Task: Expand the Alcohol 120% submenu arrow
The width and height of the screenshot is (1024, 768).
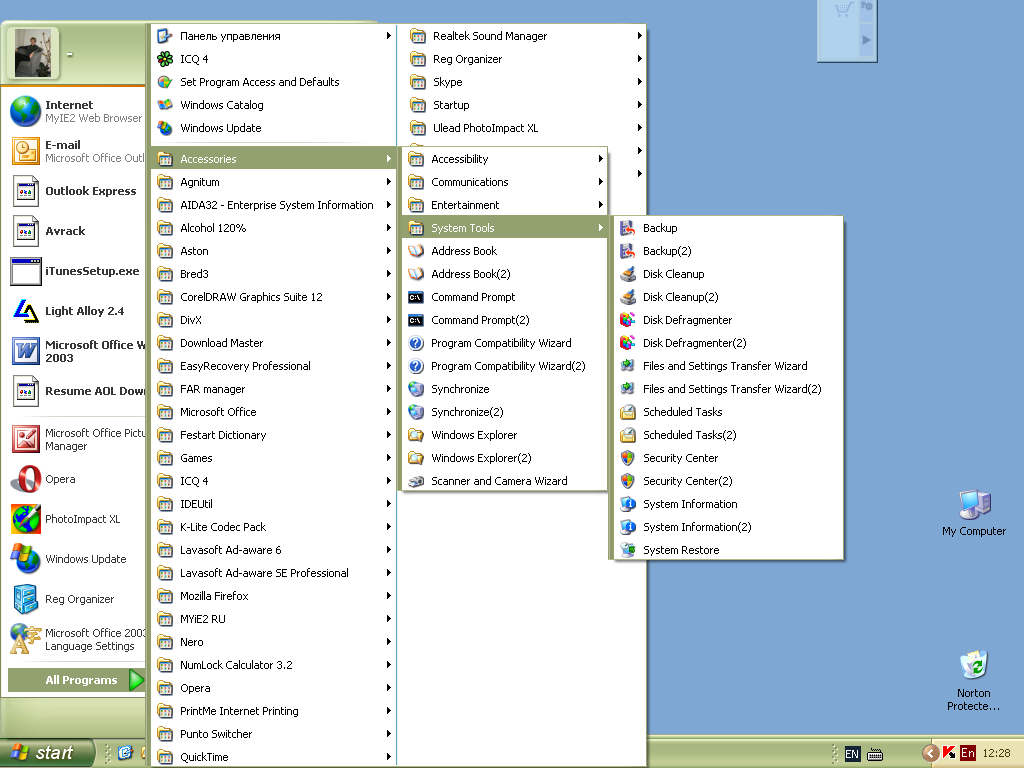Action: pyautogui.click(x=389, y=228)
